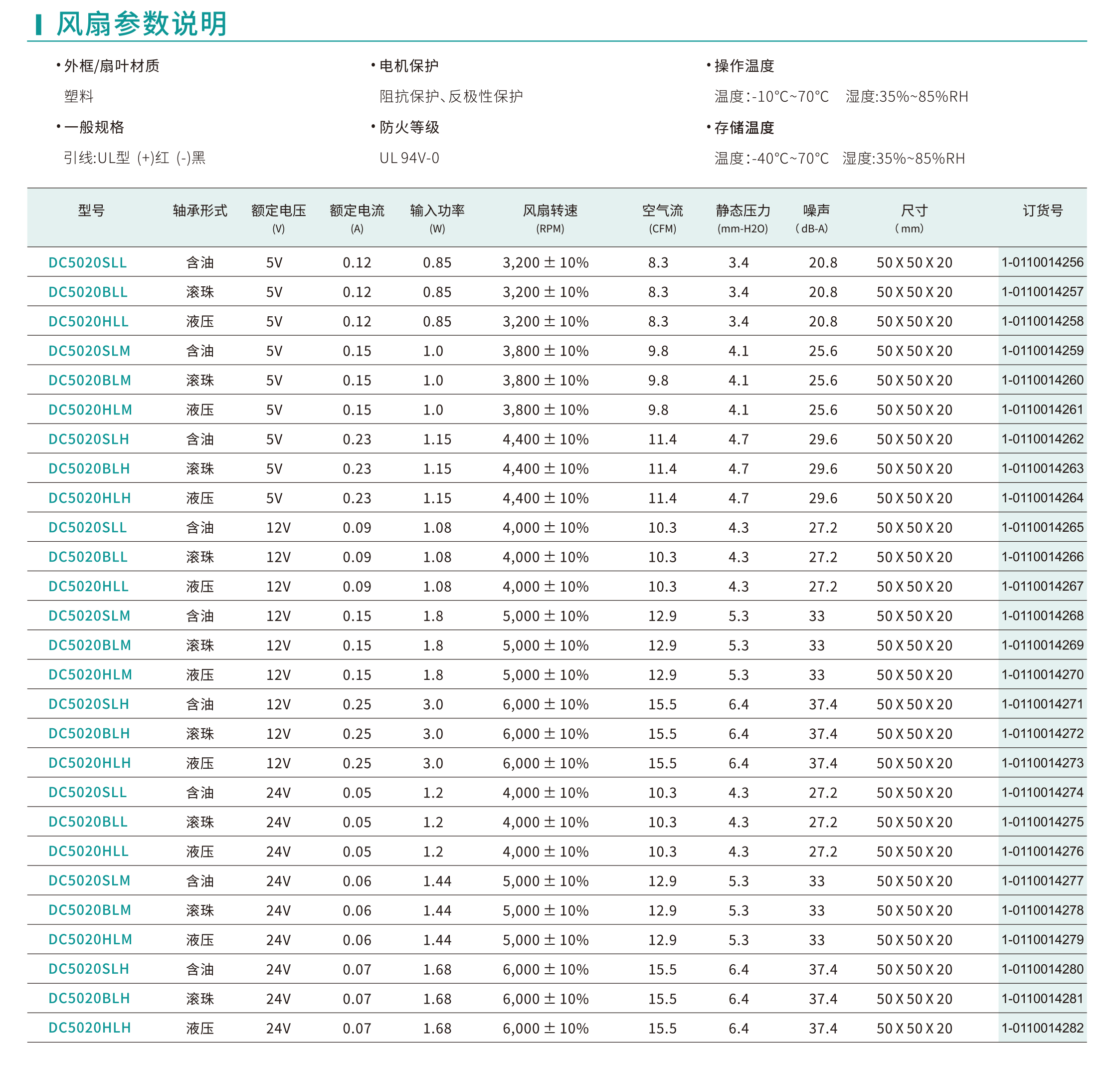
Task: Select order number 1-0110014274
Action: (1042, 793)
